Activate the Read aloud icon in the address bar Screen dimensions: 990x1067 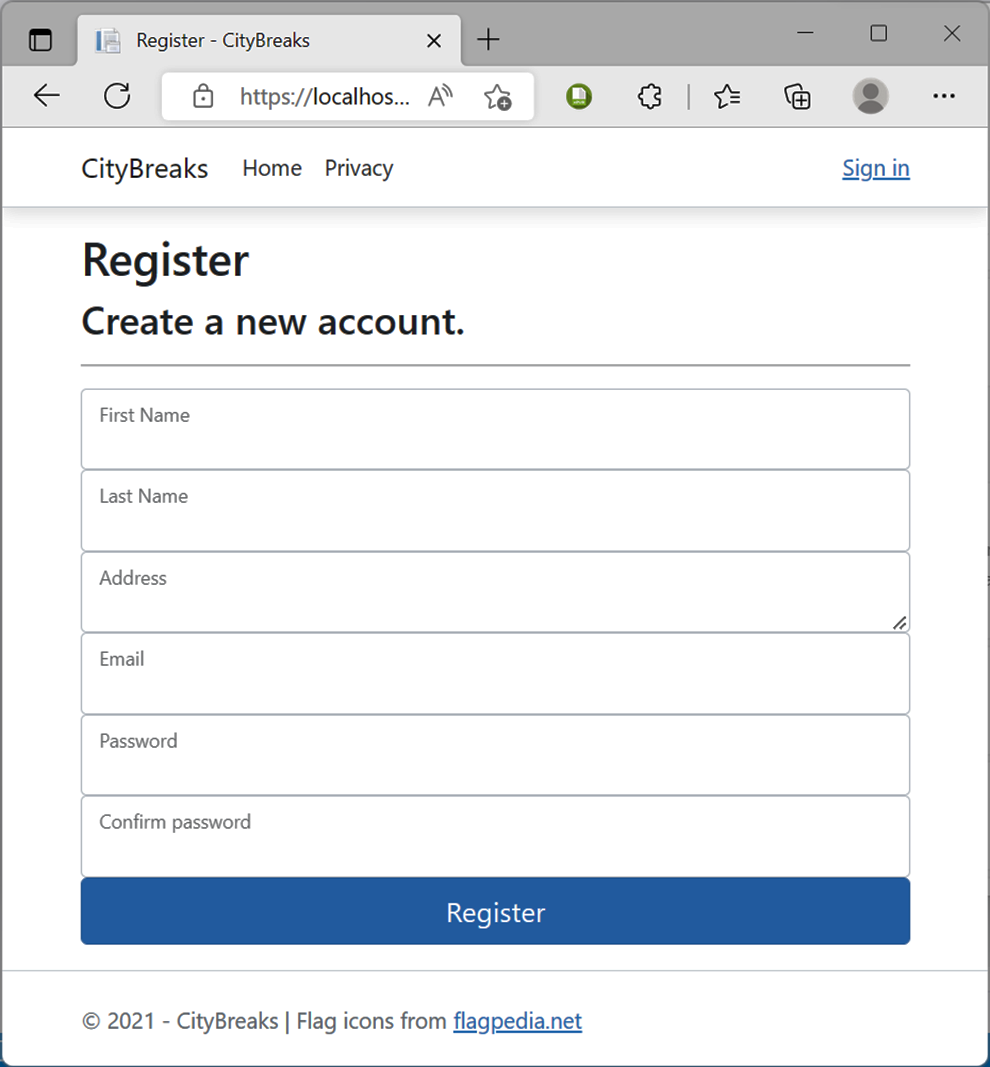[x=440, y=96]
